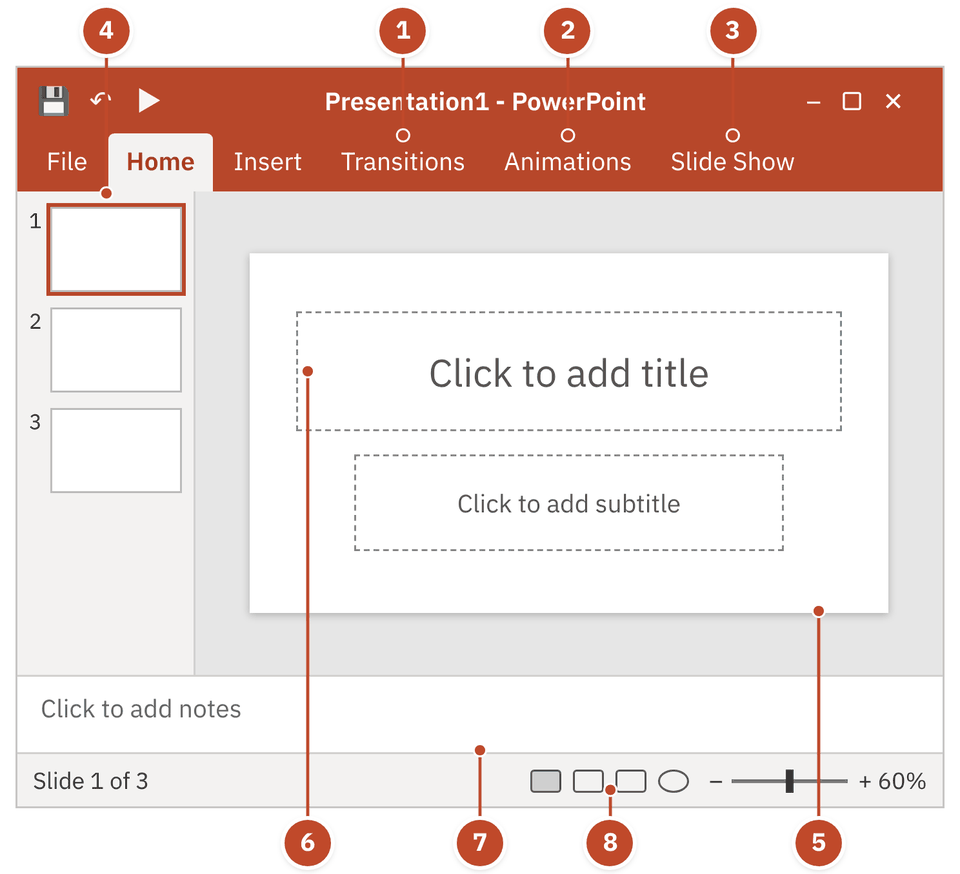960x874 pixels.
Task: Click the Undo arrow icon
Action: [x=100, y=99]
